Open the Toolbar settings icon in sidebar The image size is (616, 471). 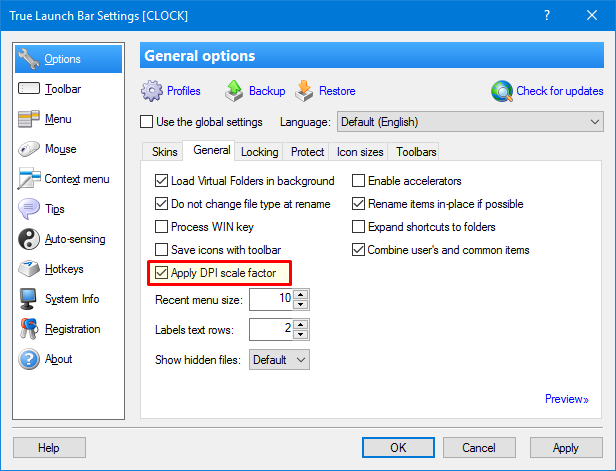(28, 90)
